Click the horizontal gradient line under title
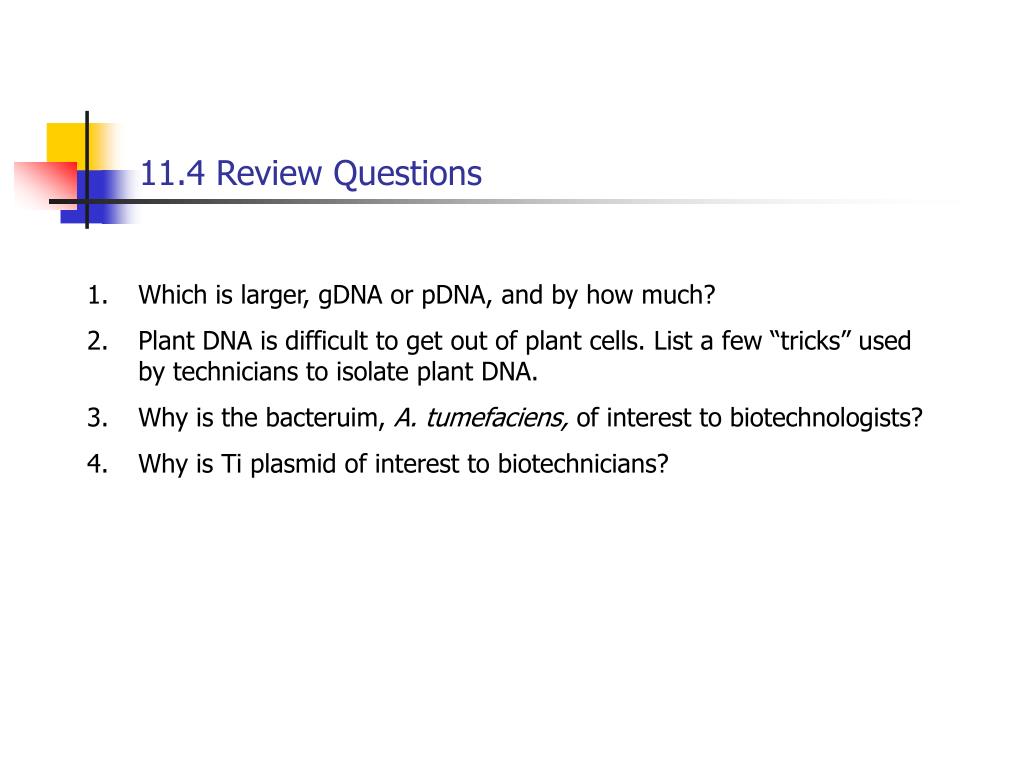The height and width of the screenshot is (768, 1024). [503, 201]
